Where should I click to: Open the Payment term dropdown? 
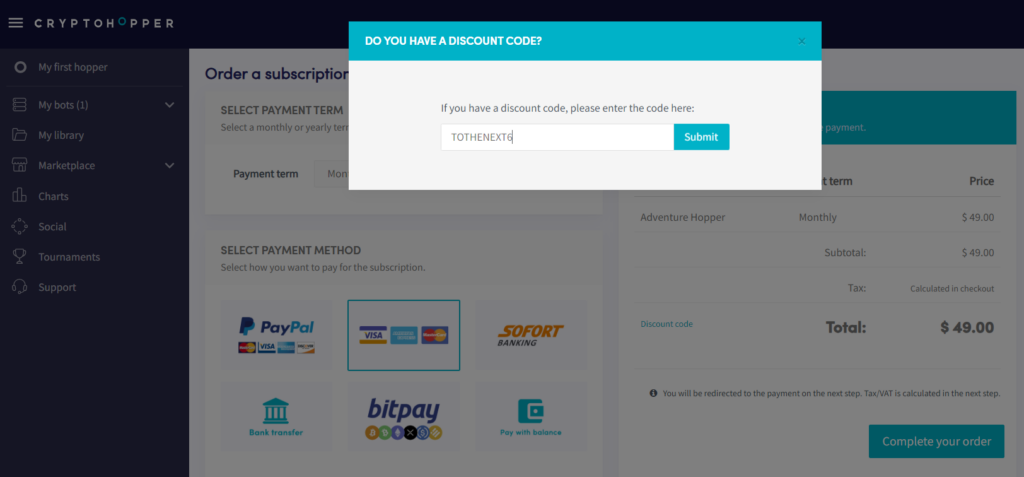(331, 174)
